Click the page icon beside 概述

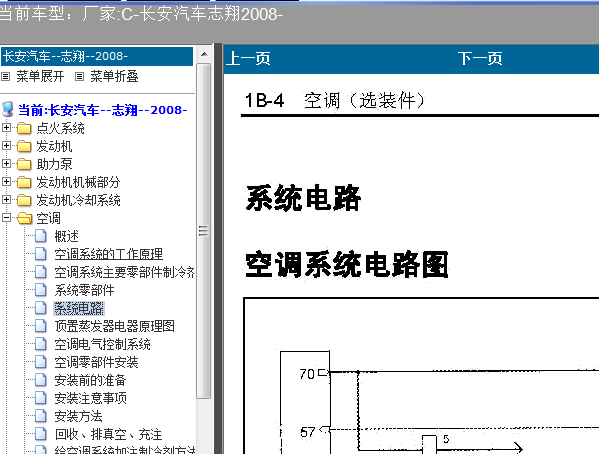[40, 236]
